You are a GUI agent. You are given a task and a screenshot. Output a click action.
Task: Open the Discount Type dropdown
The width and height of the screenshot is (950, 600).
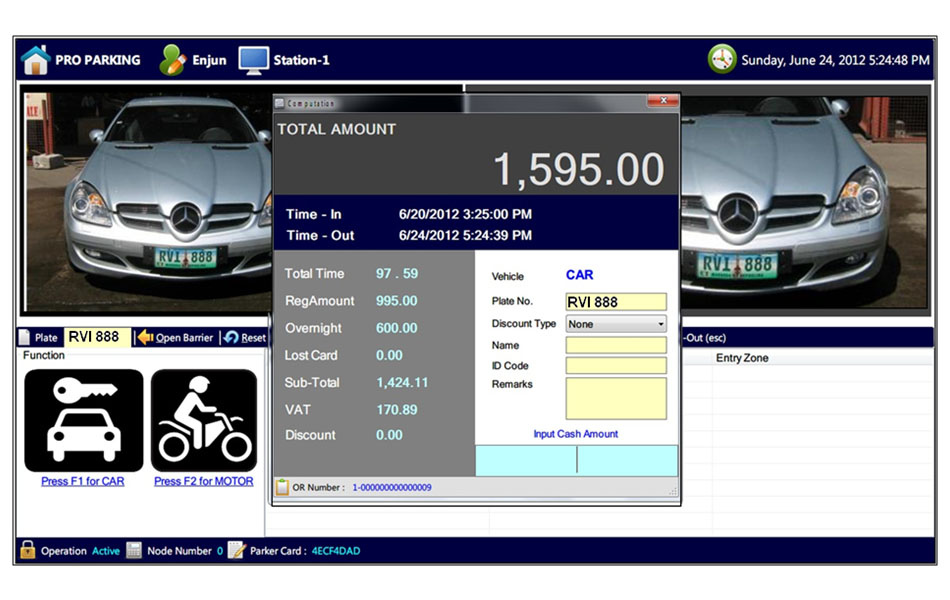[616, 324]
